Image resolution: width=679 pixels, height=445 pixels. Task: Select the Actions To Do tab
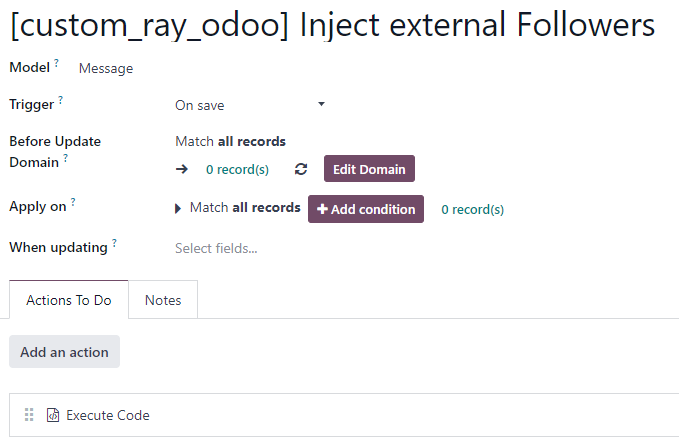(69, 300)
